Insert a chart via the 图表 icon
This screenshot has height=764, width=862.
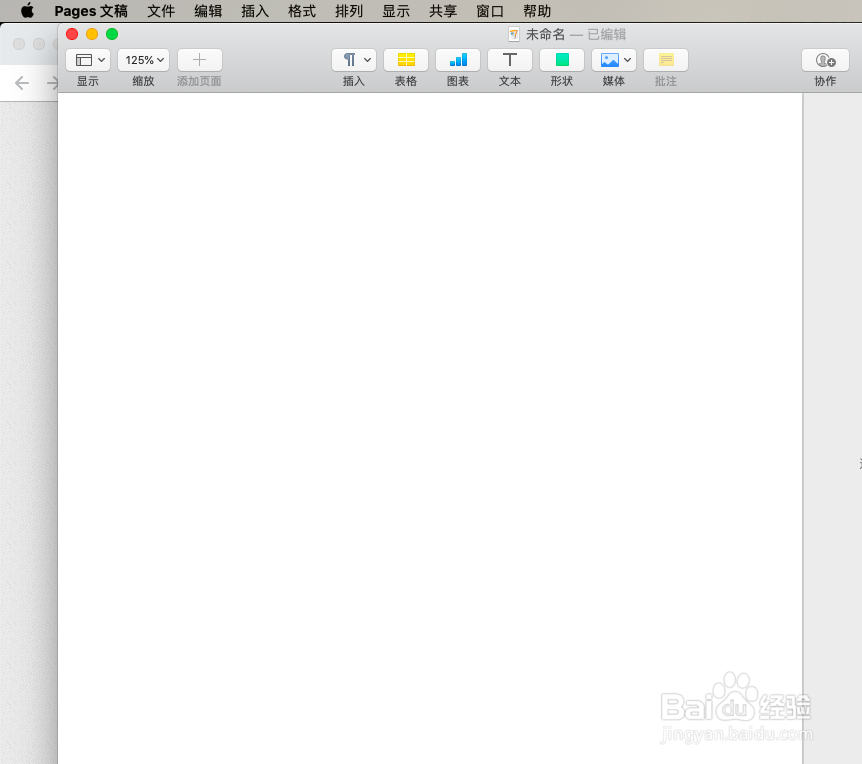(458, 60)
